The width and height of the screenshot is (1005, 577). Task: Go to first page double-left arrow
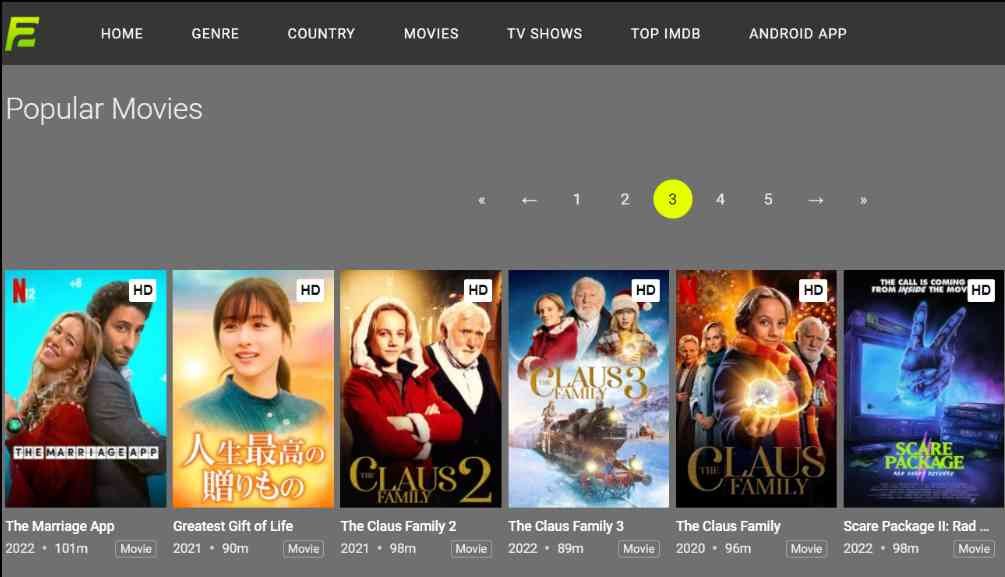pos(482,200)
